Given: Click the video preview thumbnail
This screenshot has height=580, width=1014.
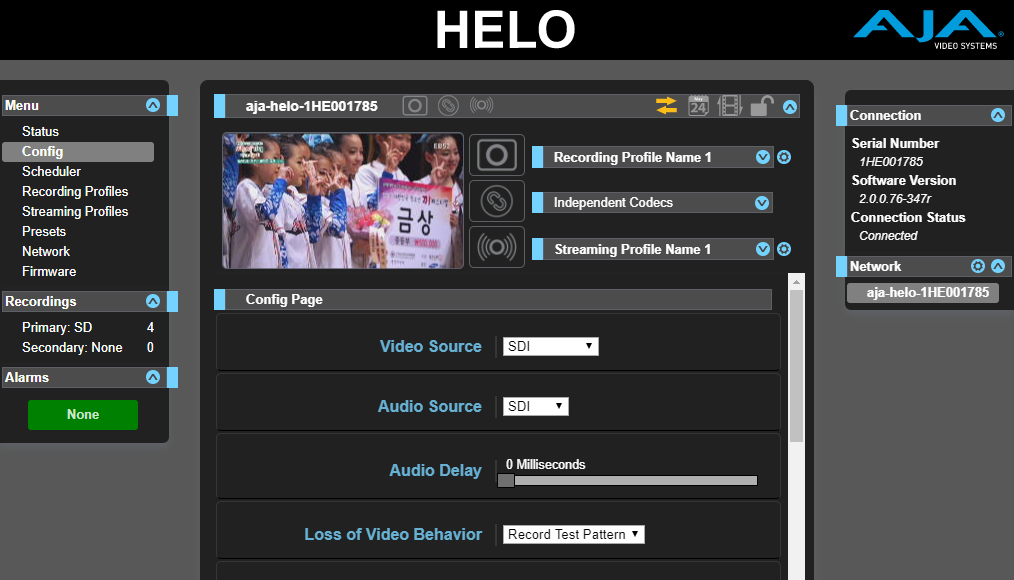Looking at the screenshot, I should click(x=343, y=200).
